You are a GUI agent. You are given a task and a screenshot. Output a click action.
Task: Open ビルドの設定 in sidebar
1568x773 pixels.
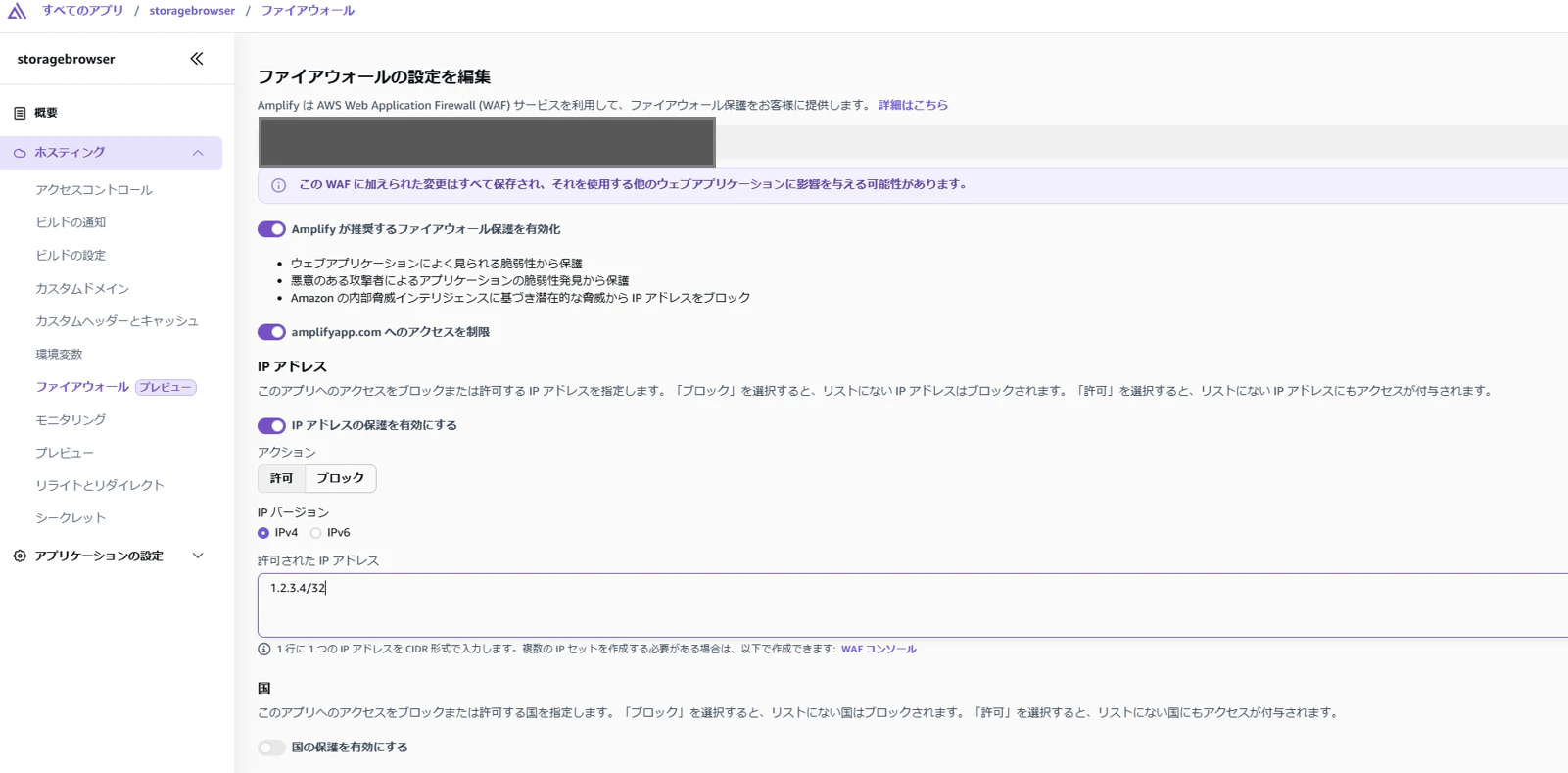(x=71, y=255)
